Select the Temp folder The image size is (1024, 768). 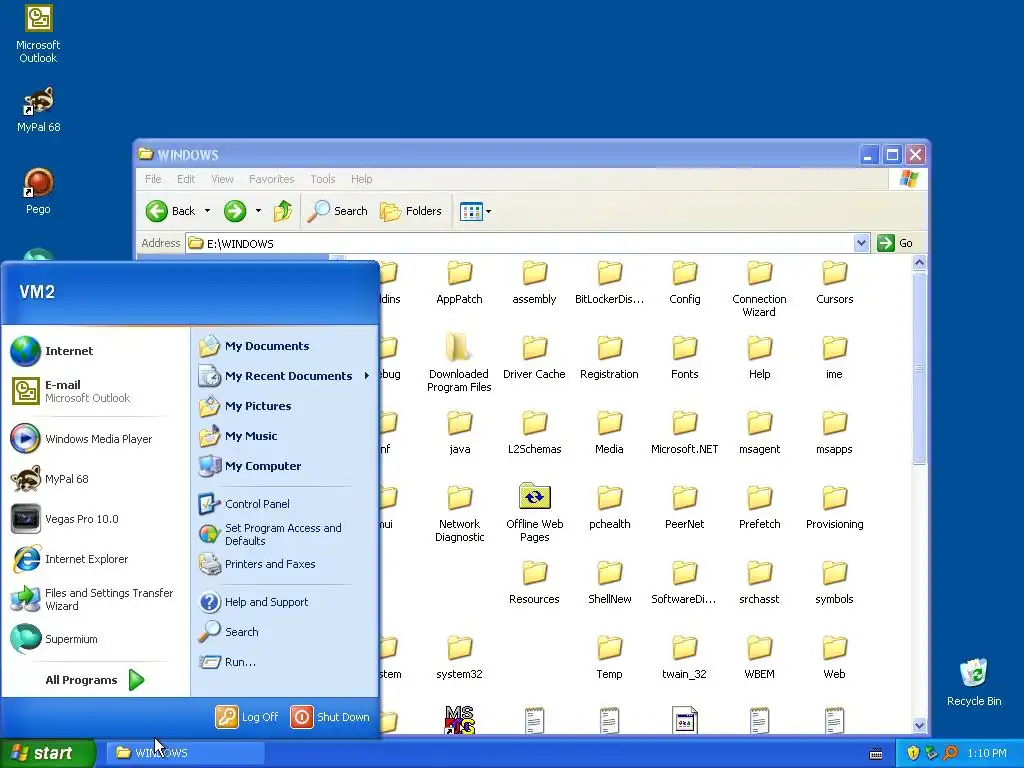pyautogui.click(x=609, y=658)
